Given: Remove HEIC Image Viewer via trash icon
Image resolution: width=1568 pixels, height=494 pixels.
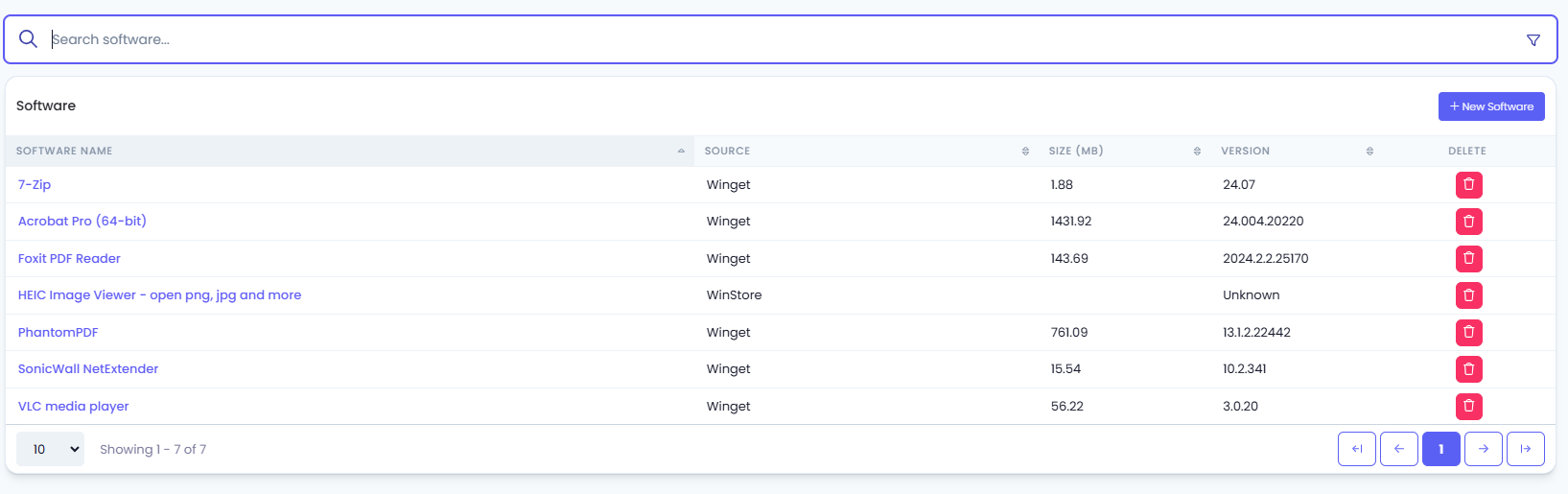Looking at the screenshot, I should [x=1468, y=295].
